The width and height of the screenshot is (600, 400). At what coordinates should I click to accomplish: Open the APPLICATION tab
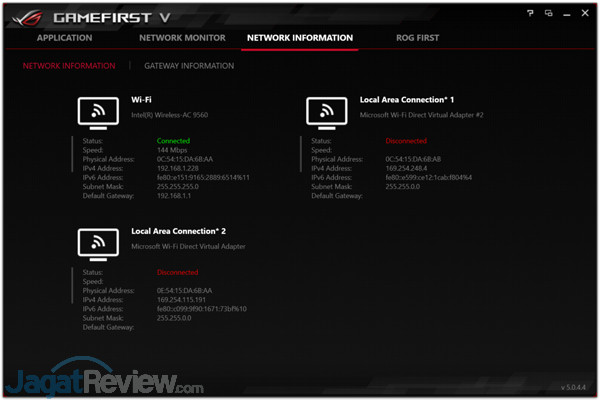[x=64, y=38]
